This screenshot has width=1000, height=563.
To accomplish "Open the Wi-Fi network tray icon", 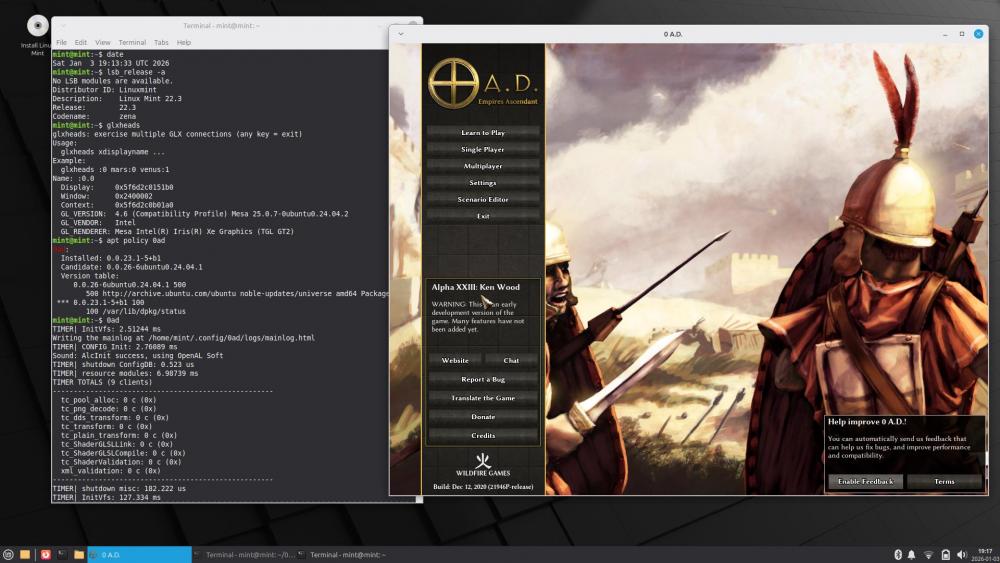I will (928, 554).
